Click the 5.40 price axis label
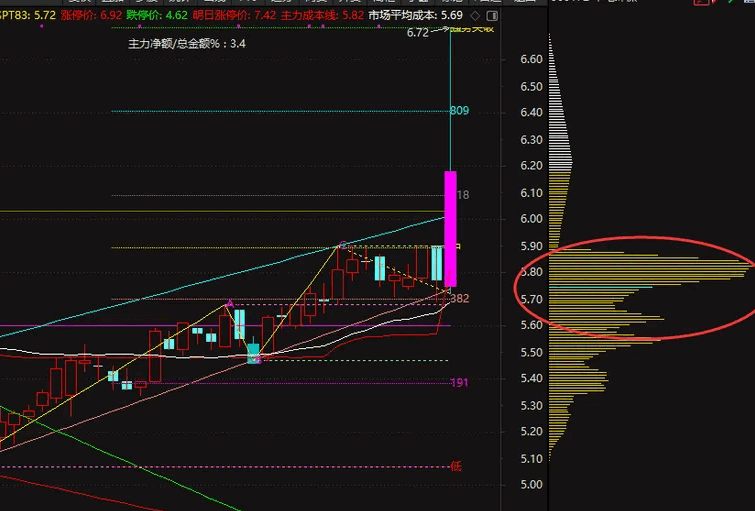 point(532,378)
